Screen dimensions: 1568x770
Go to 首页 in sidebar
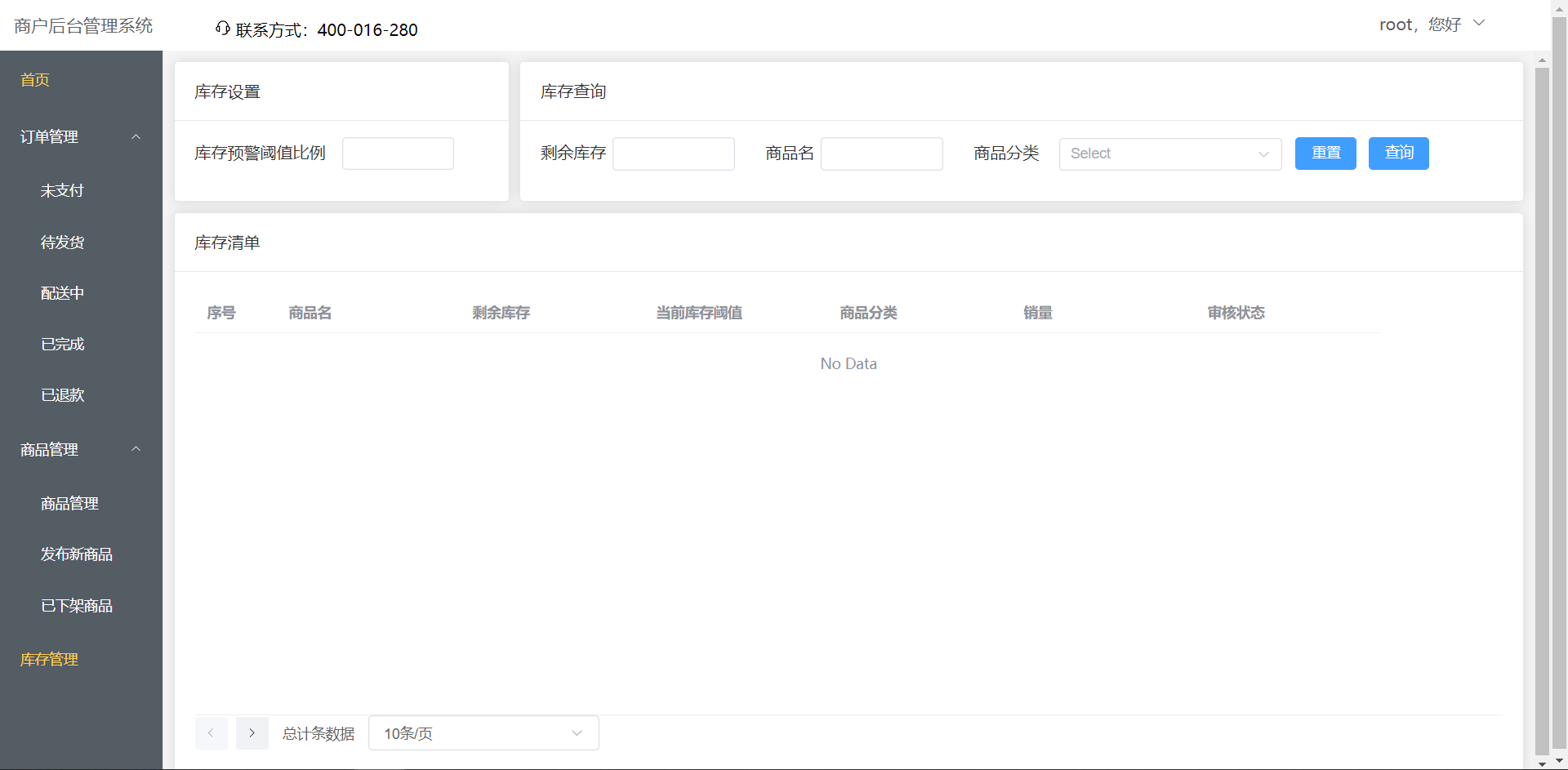coord(35,80)
